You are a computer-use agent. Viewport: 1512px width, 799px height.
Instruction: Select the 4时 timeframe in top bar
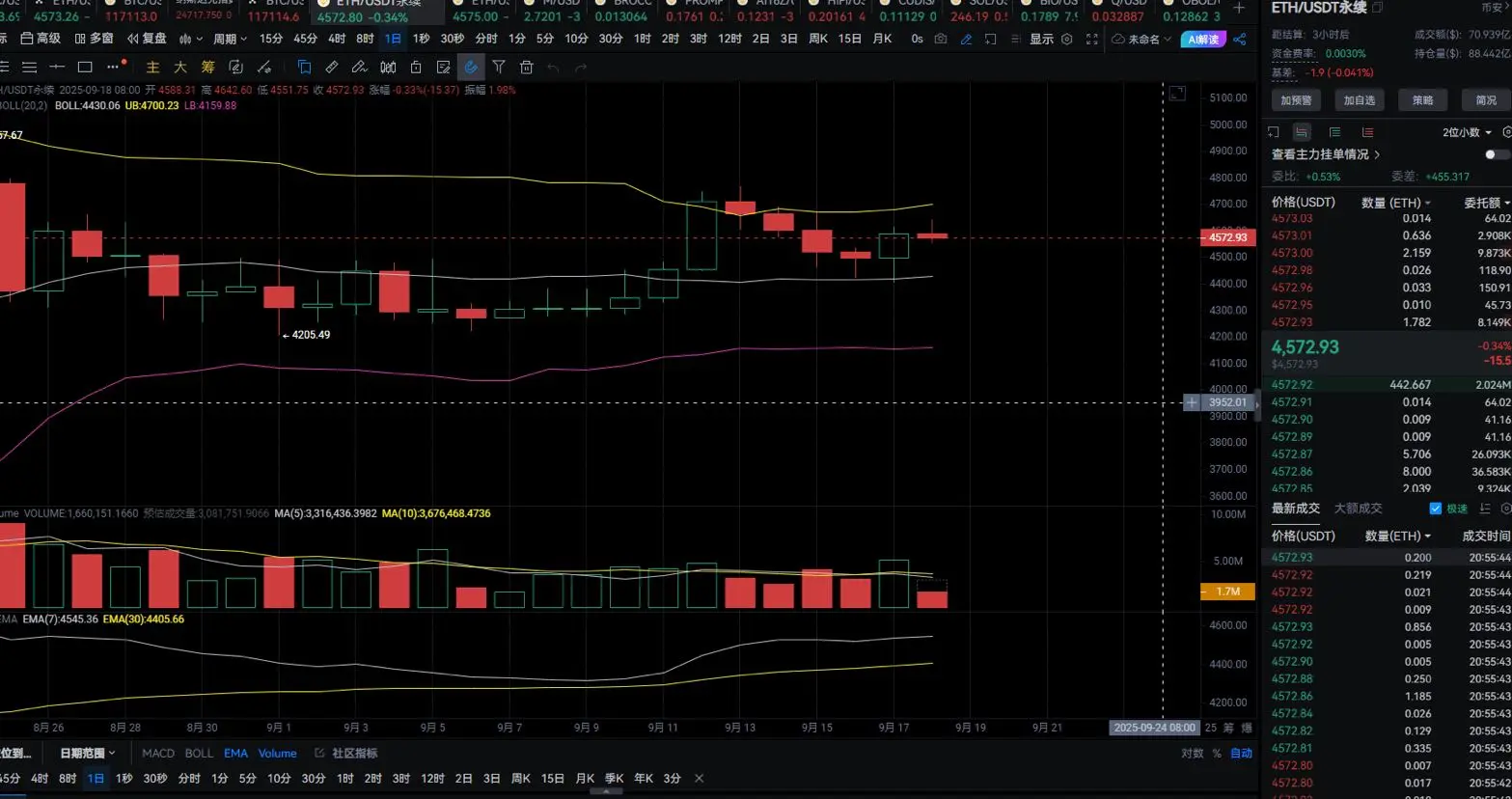[x=337, y=39]
